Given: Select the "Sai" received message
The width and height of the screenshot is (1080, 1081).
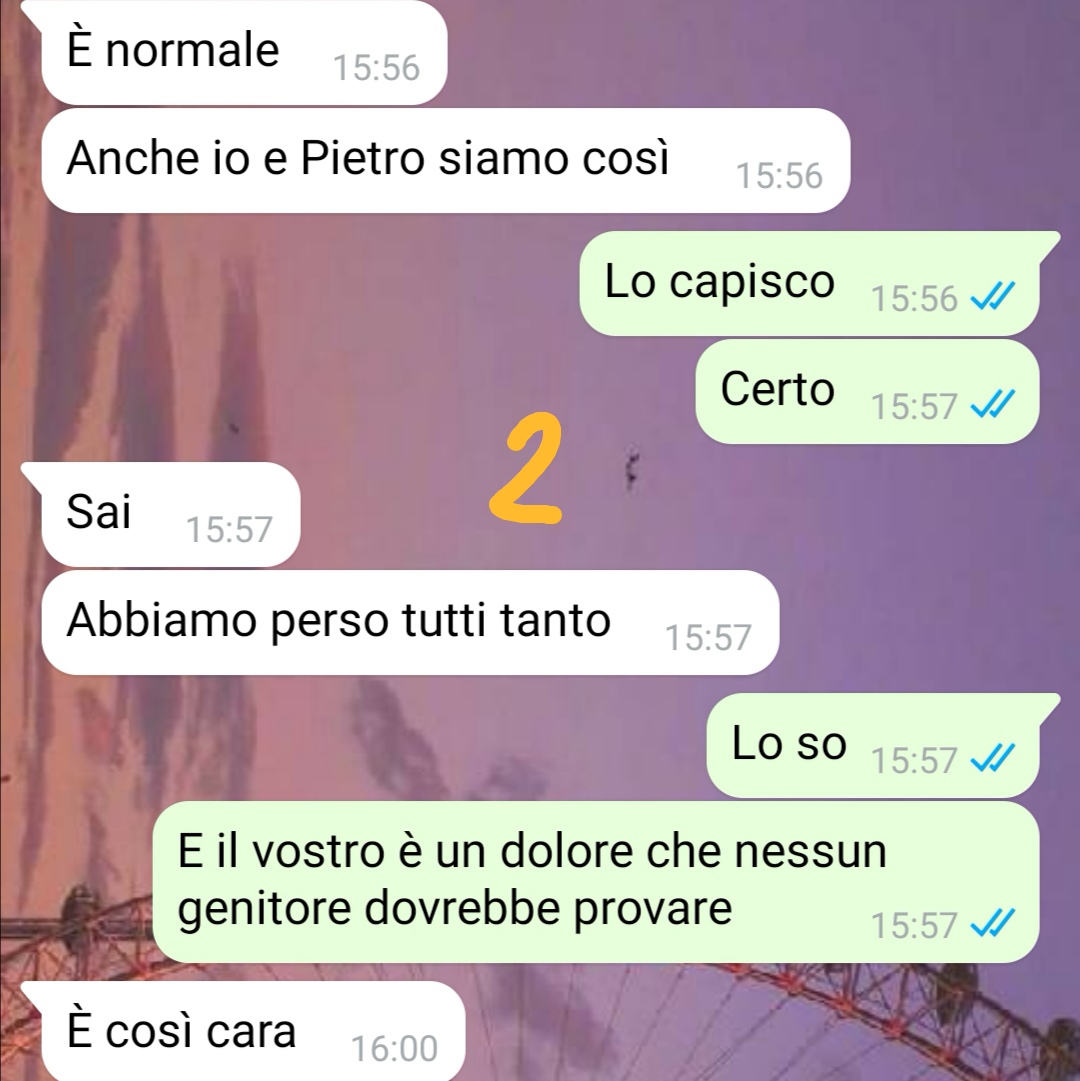Looking at the screenshot, I should pos(171,514).
